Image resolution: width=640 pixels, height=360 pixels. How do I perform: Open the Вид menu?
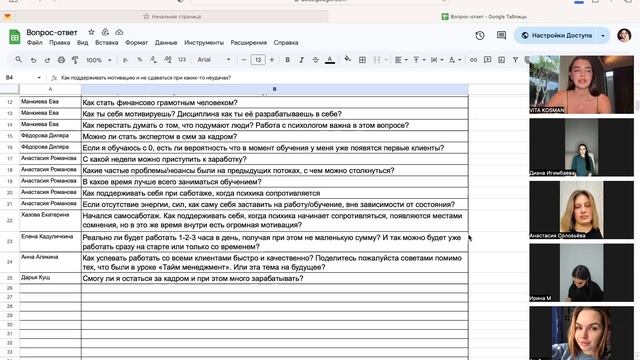point(82,42)
